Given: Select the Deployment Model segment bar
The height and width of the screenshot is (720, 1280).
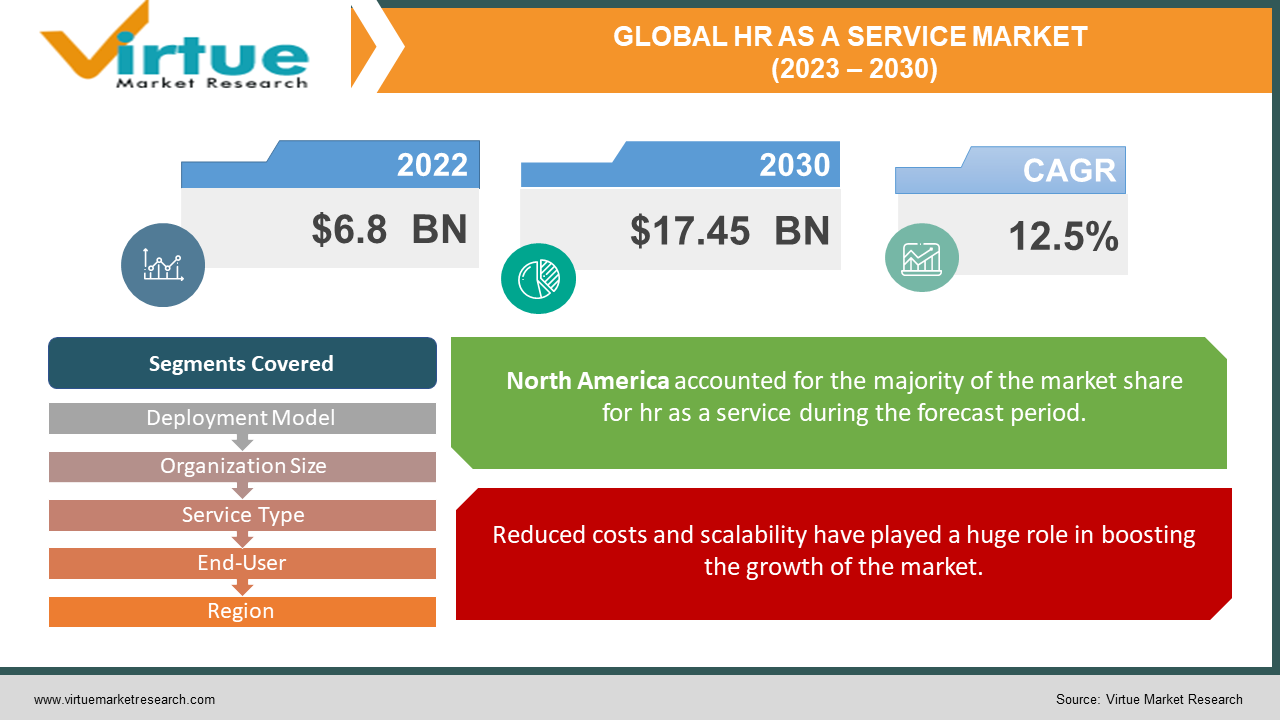Looking at the screenshot, I should coord(242,418).
